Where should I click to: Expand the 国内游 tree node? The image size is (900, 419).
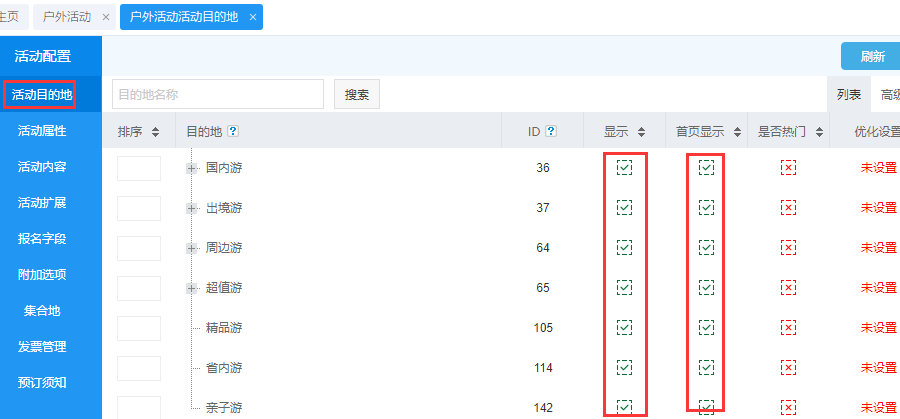click(191, 168)
